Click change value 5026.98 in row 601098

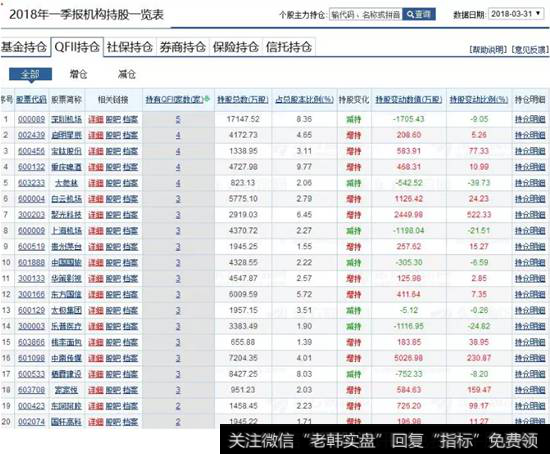point(409,358)
